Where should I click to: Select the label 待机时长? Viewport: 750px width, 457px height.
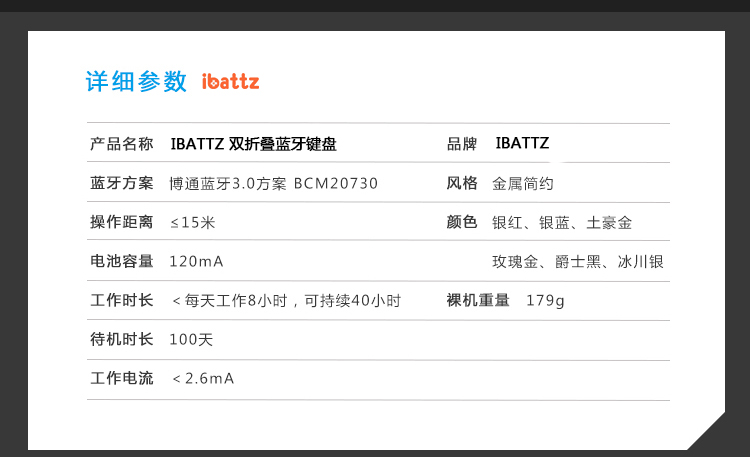coord(121,339)
